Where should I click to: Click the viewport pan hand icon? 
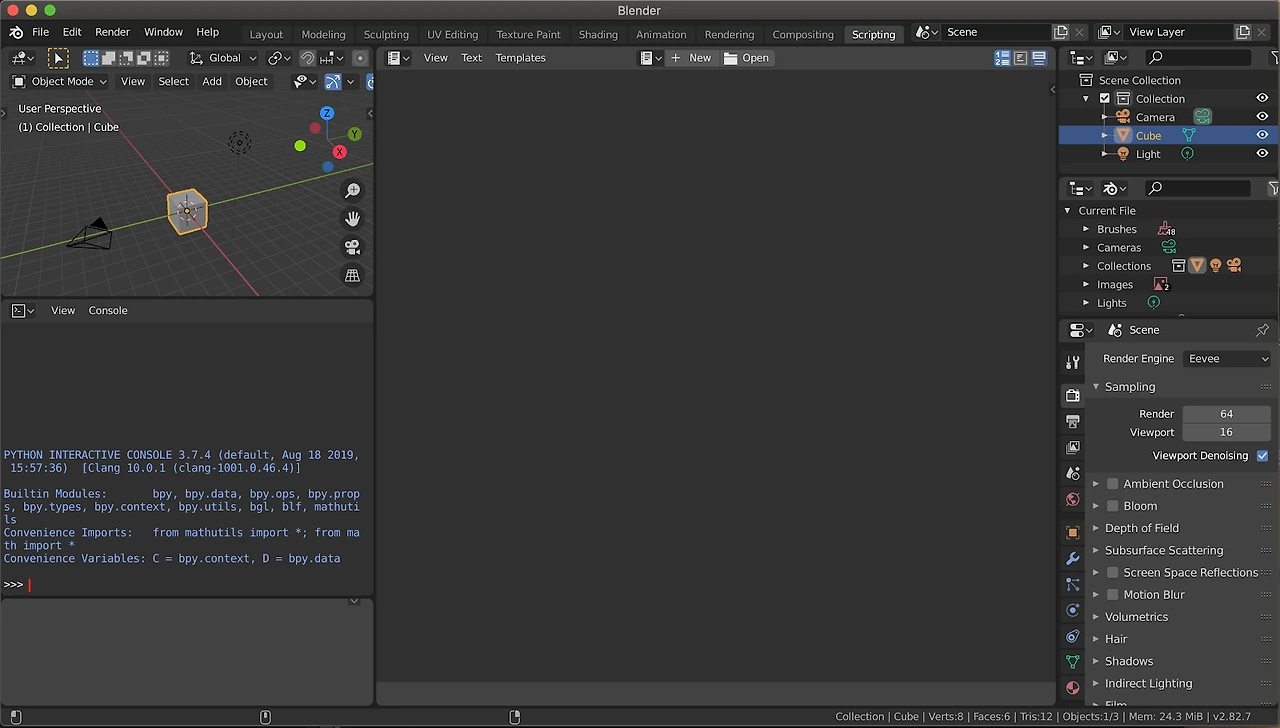click(x=352, y=218)
